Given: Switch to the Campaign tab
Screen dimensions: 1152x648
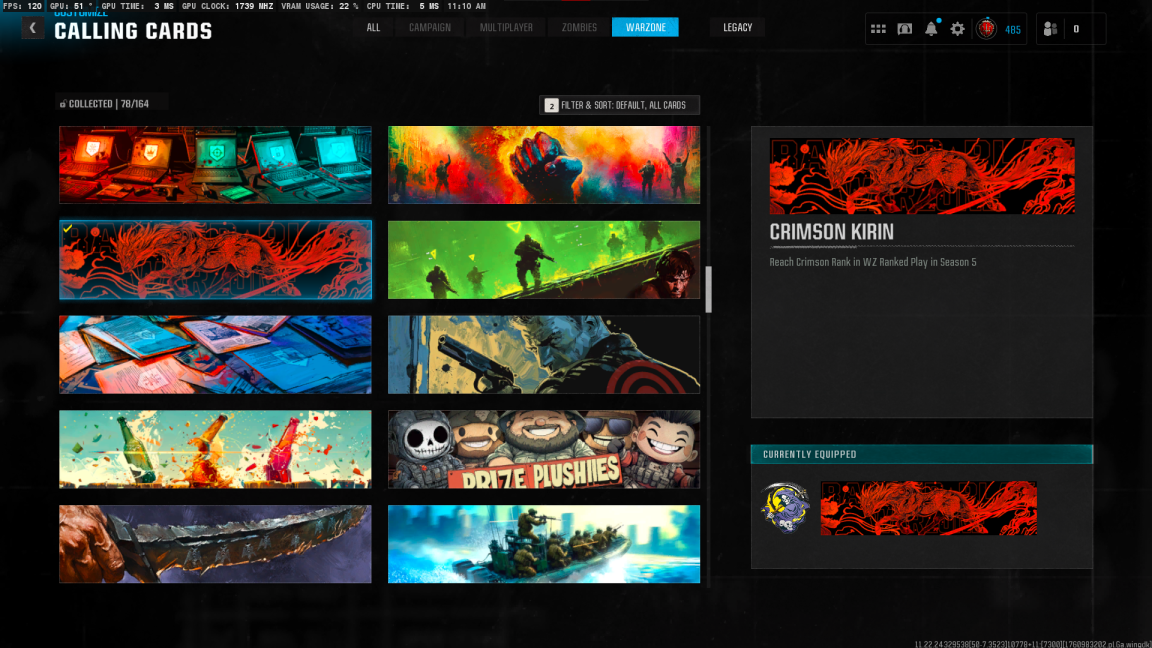Looking at the screenshot, I should pos(429,27).
